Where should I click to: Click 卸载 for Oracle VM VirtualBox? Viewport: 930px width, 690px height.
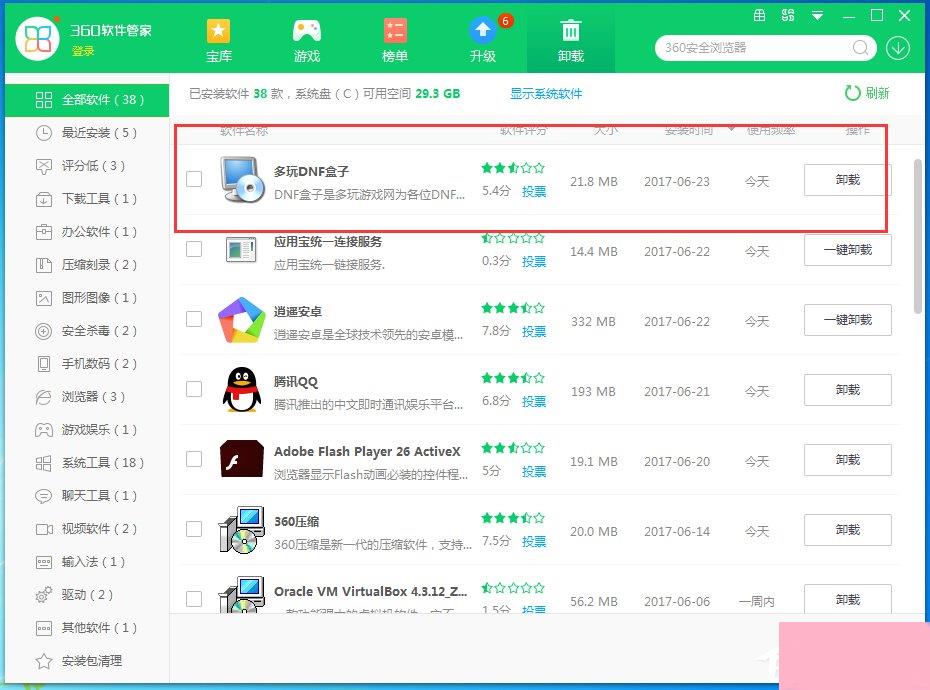click(x=848, y=599)
